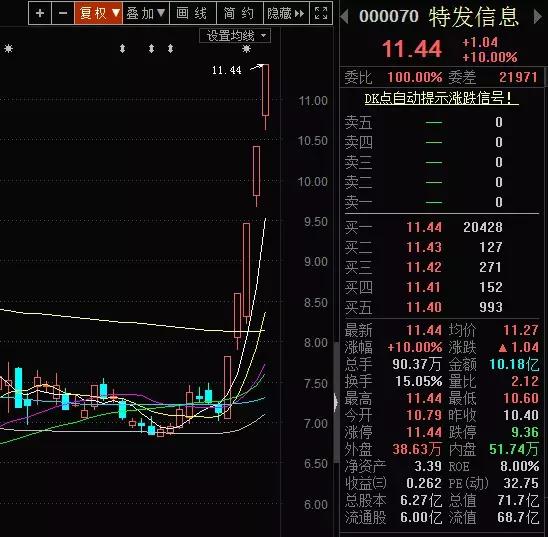Zoom in chart with plus button
The width and height of the screenshot is (548, 537).
(40, 13)
